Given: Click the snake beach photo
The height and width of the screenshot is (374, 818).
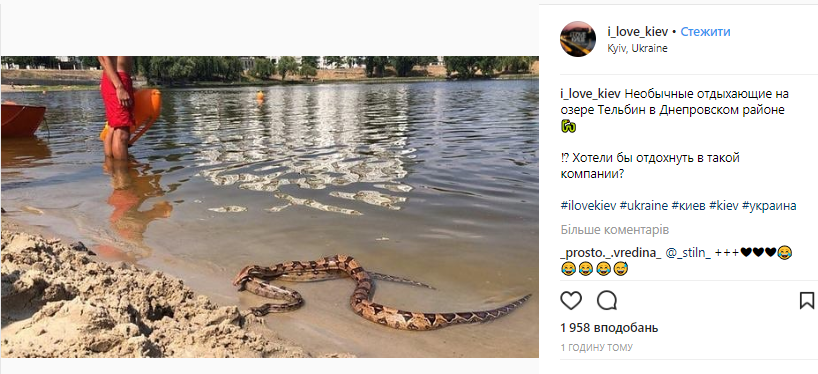Looking at the screenshot, I should tap(270, 207).
